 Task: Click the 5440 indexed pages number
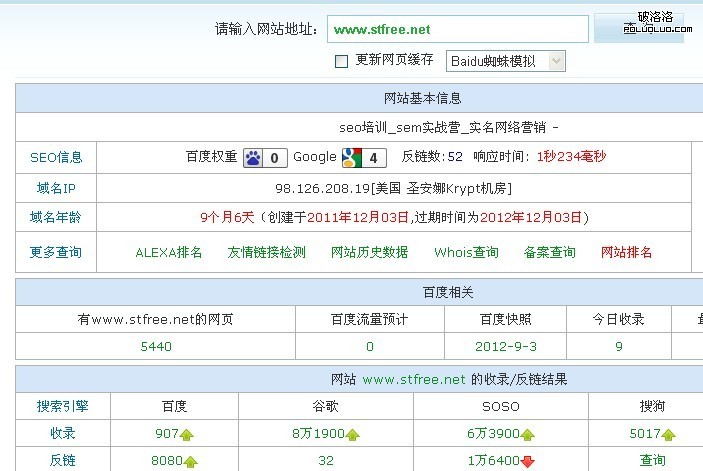tap(155, 347)
